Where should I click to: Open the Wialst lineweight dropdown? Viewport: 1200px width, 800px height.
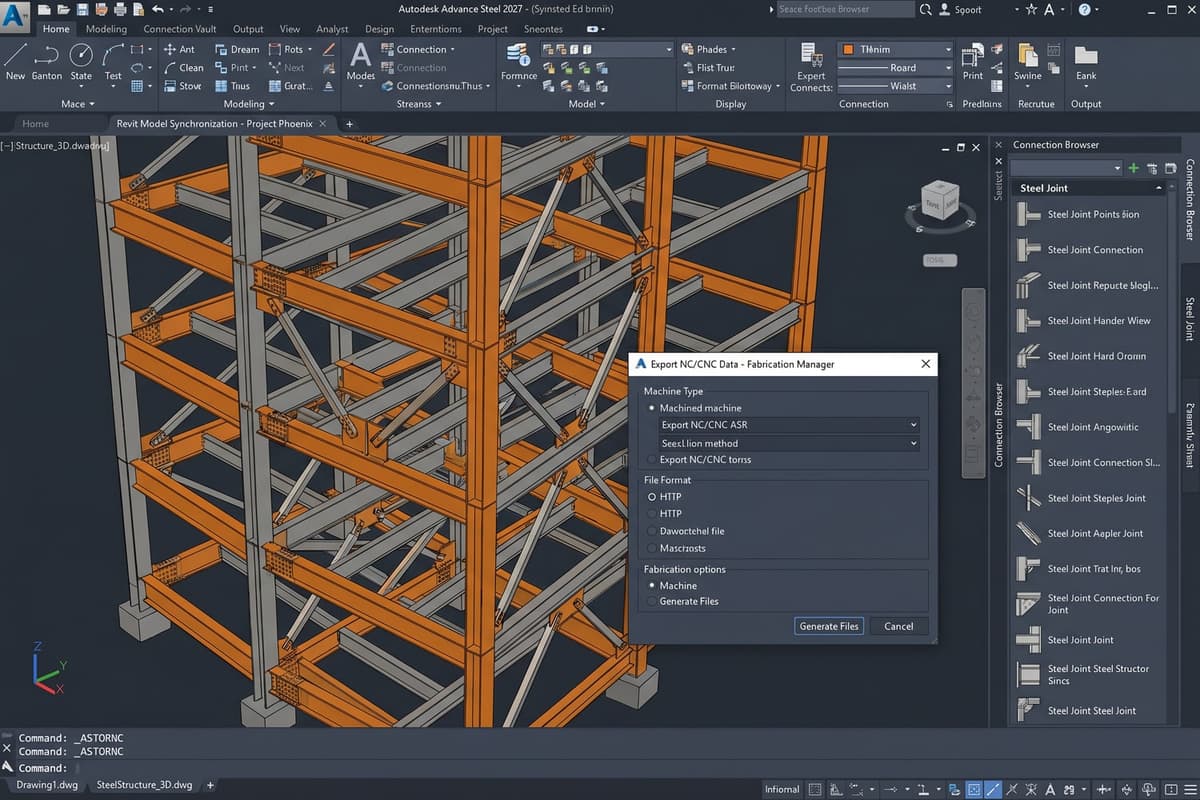tap(895, 86)
